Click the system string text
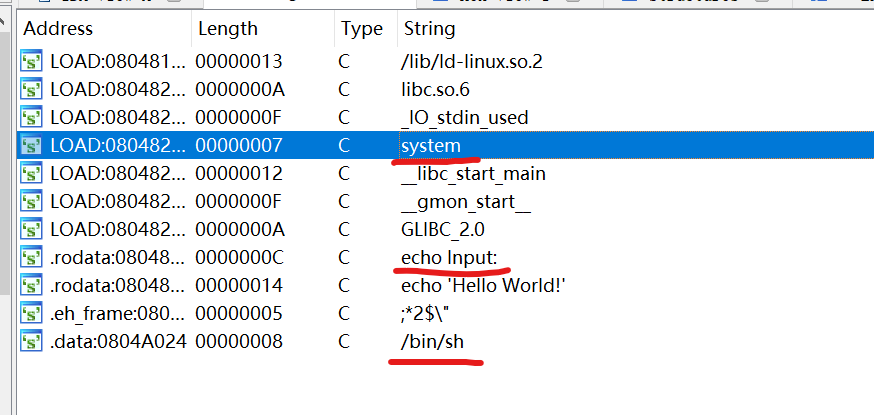 (431, 146)
